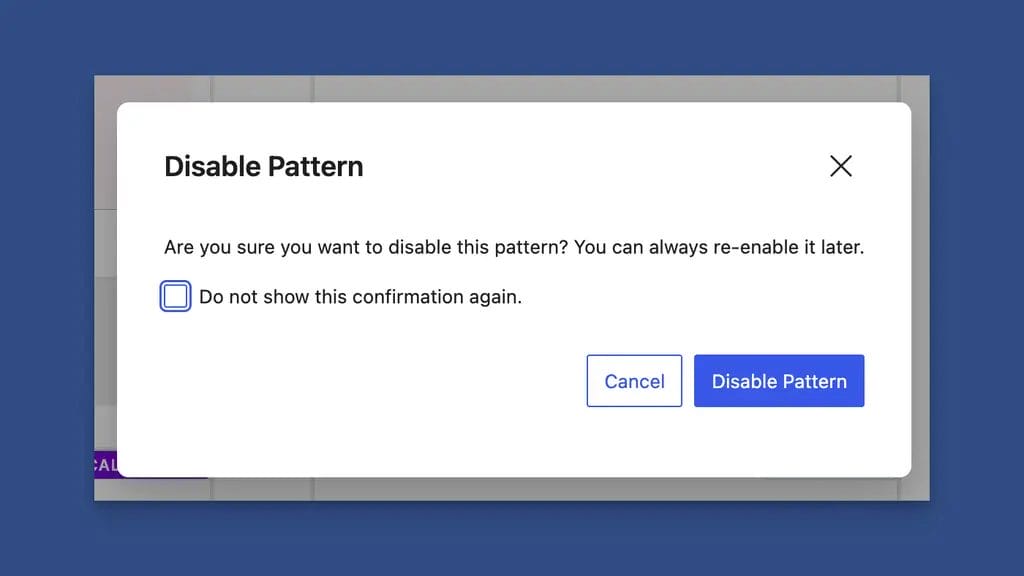This screenshot has height=576, width=1024.
Task: Dismiss the Disable Pattern dialog via X icon
Action: (841, 166)
